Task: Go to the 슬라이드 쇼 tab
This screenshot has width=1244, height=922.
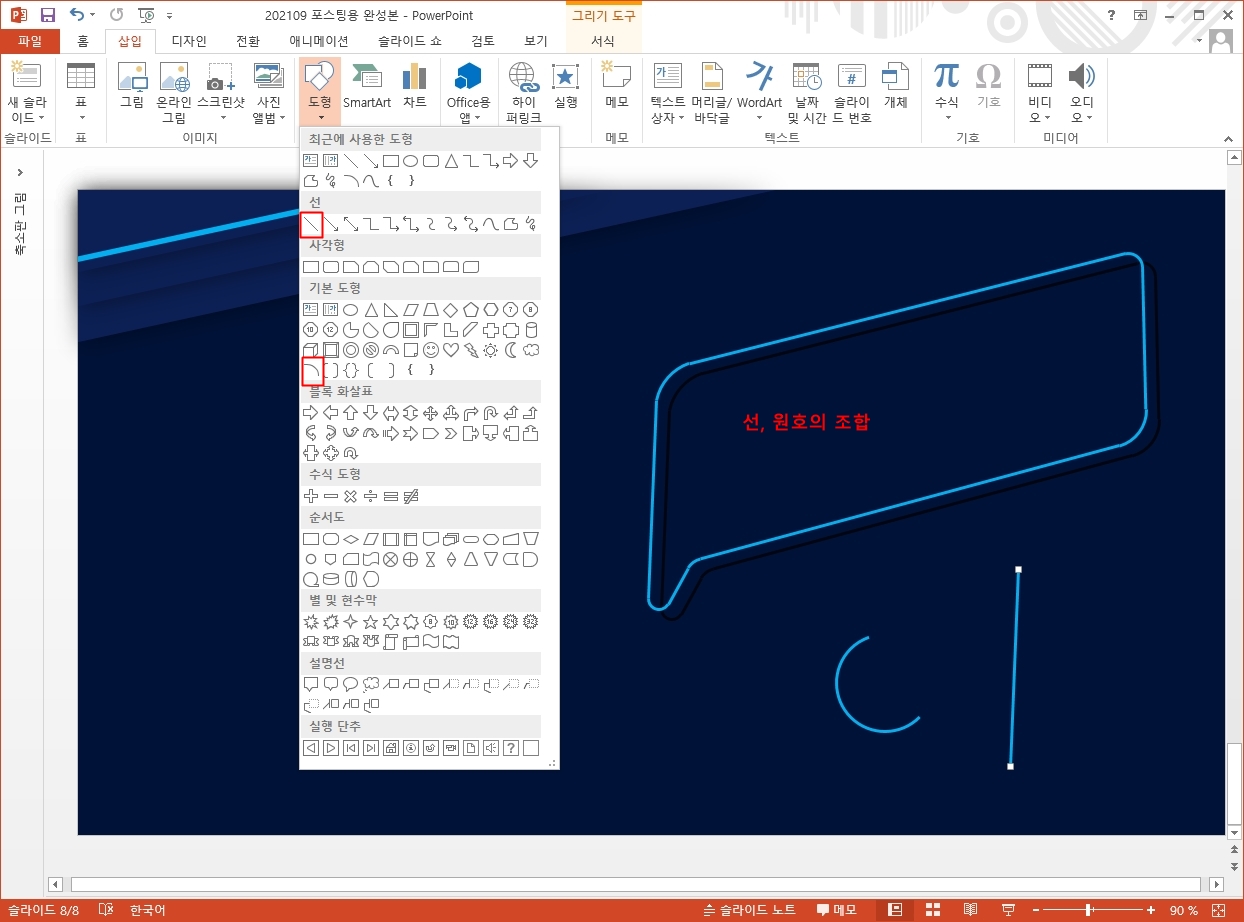Action: click(409, 41)
